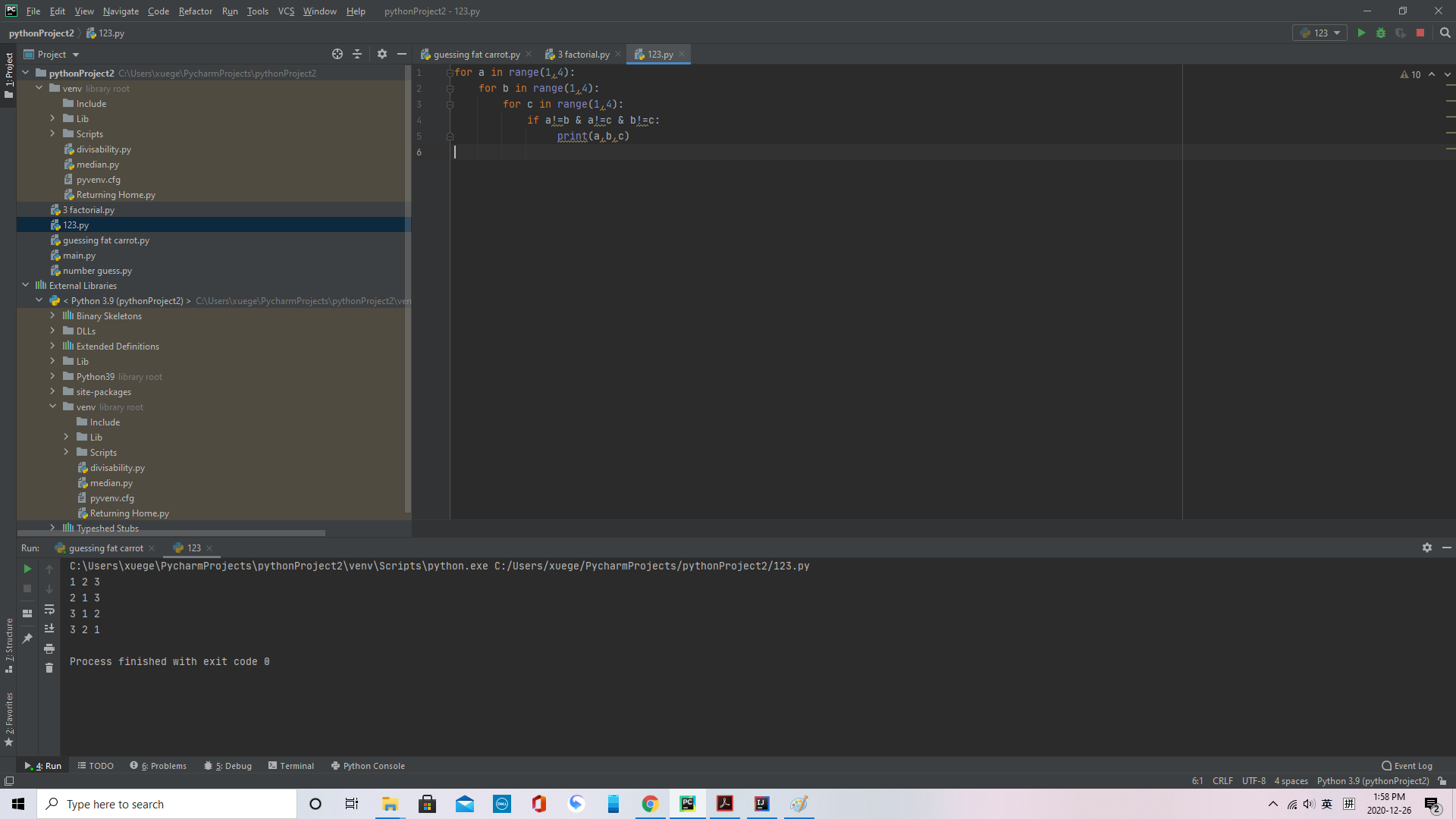
Task: Click the Project tree vertical scrollbar
Action: pos(408,288)
